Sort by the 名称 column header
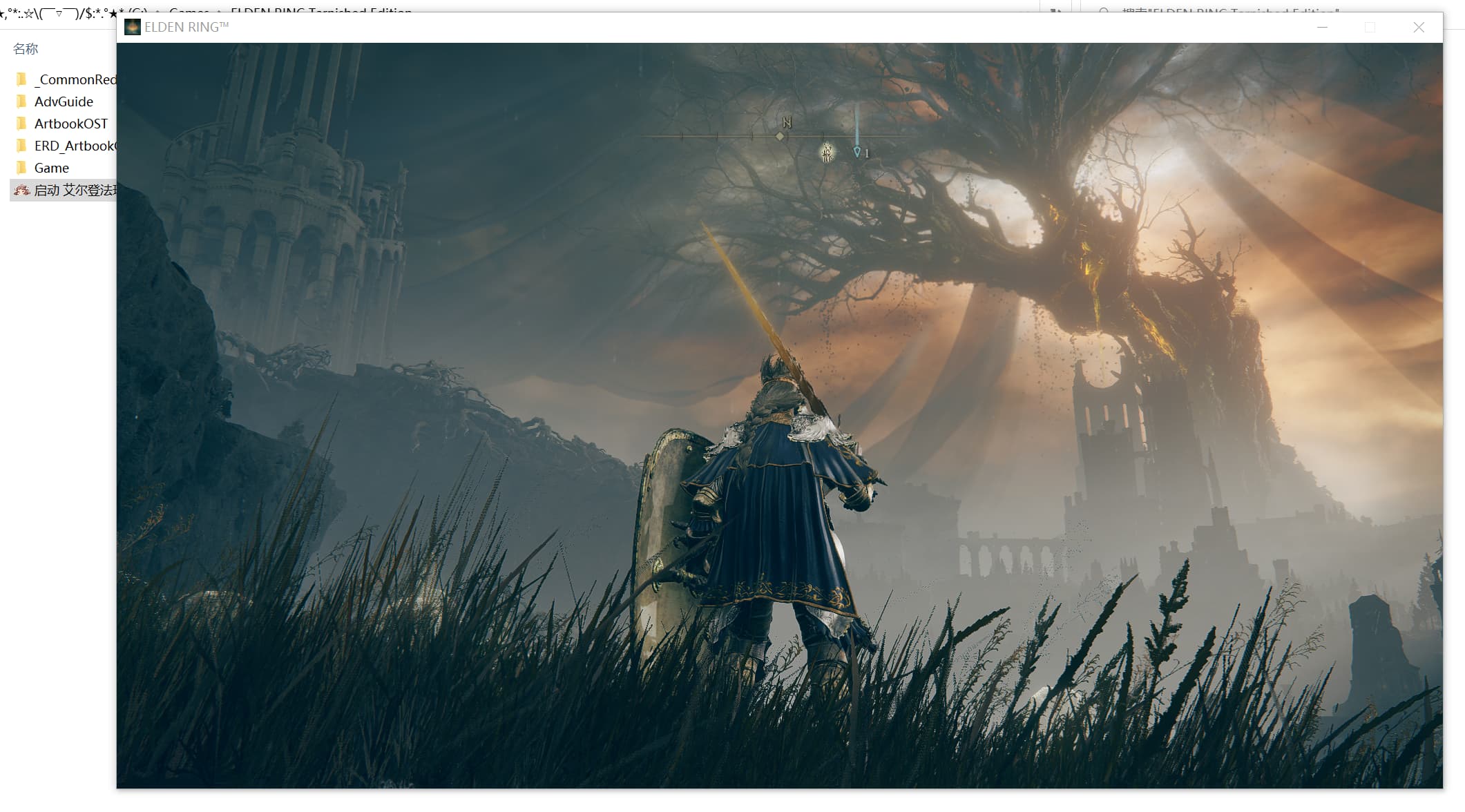 point(26,49)
